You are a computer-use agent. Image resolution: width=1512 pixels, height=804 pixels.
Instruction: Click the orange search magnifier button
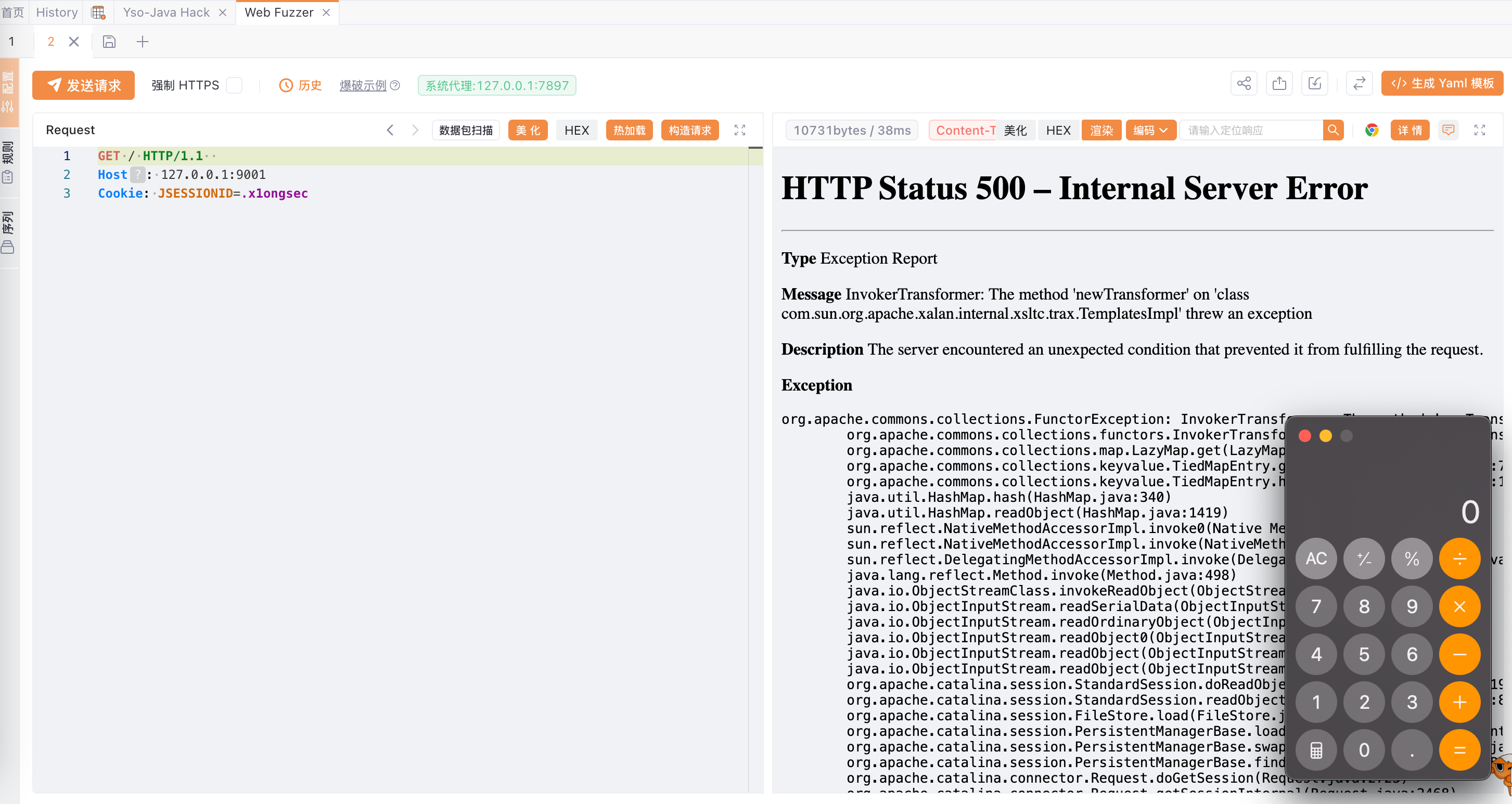(x=1333, y=131)
